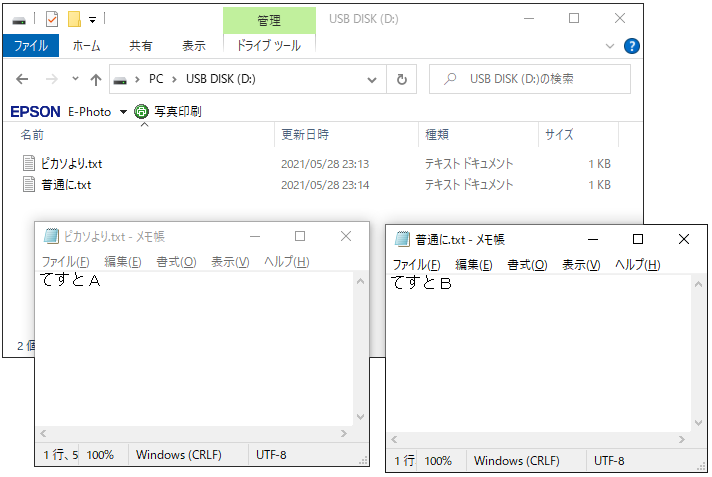This screenshot has height=477, width=712.
Task: Click scroll right arrow in ピカソより.txt Notepad
Action: 344,433
